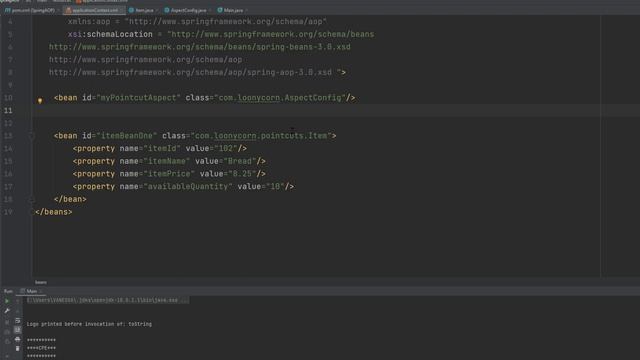Collapse the itemBeanOne bean fold marker
The image size is (640, 360).
click(31, 136)
